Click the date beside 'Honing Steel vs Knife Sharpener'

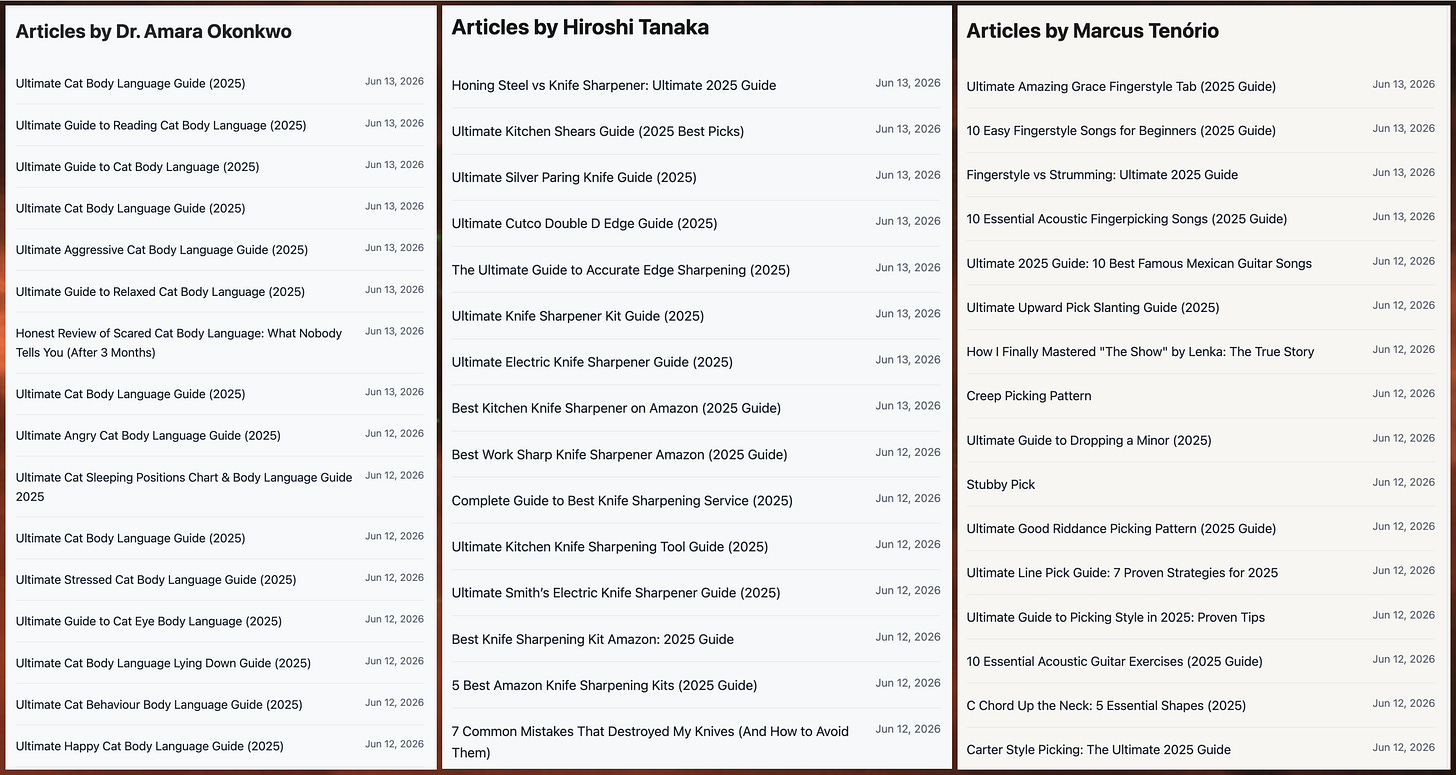tap(908, 83)
